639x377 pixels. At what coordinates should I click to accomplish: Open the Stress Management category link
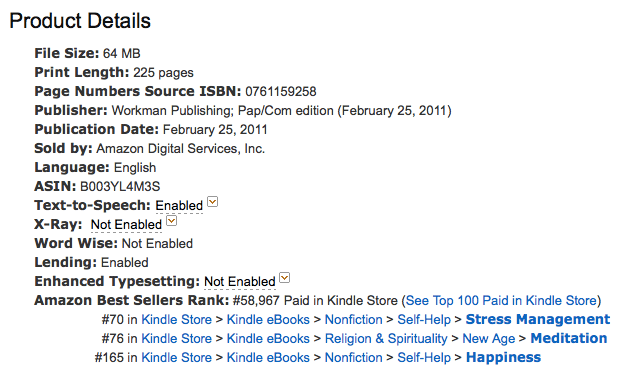[538, 319]
